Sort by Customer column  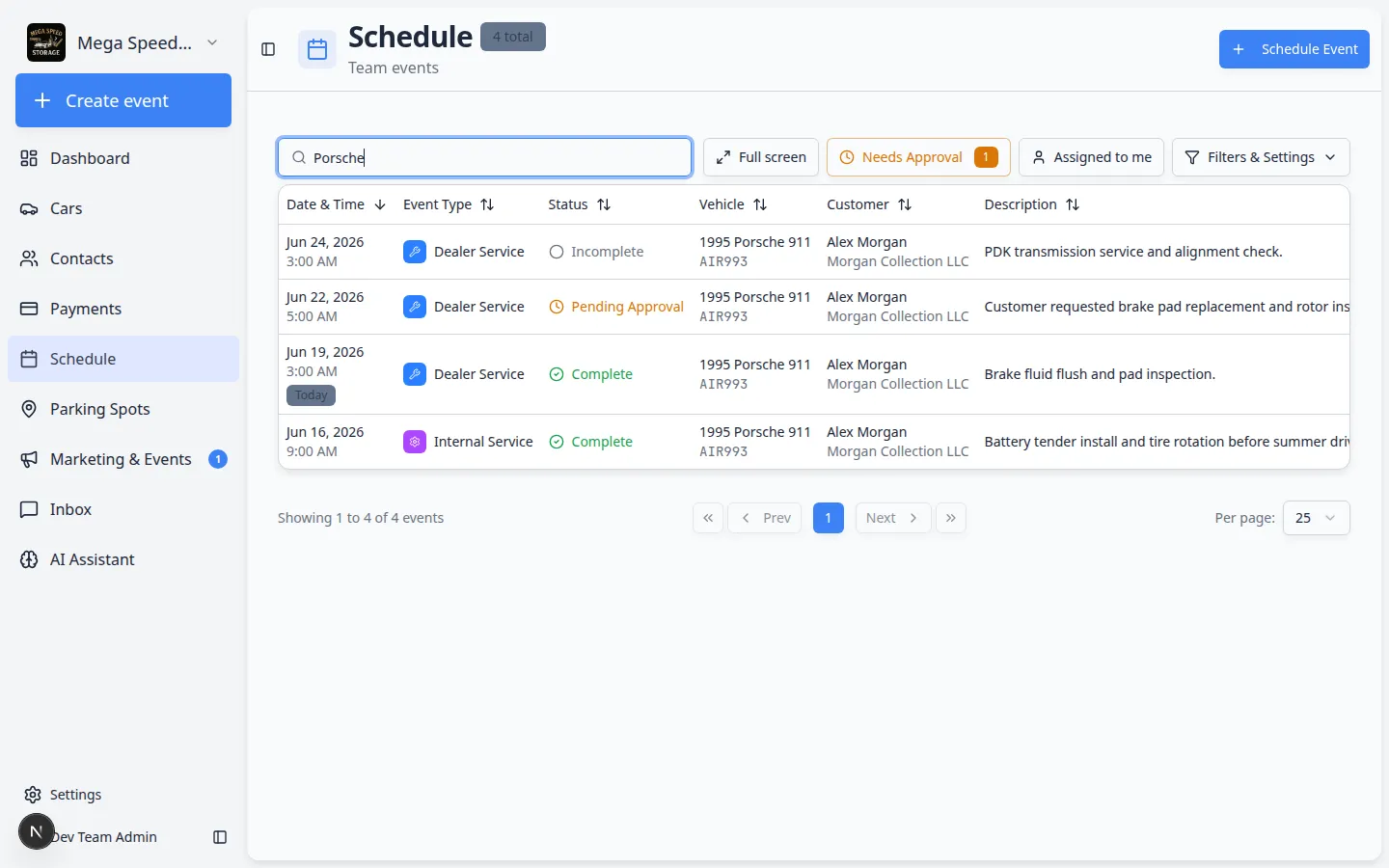(869, 204)
